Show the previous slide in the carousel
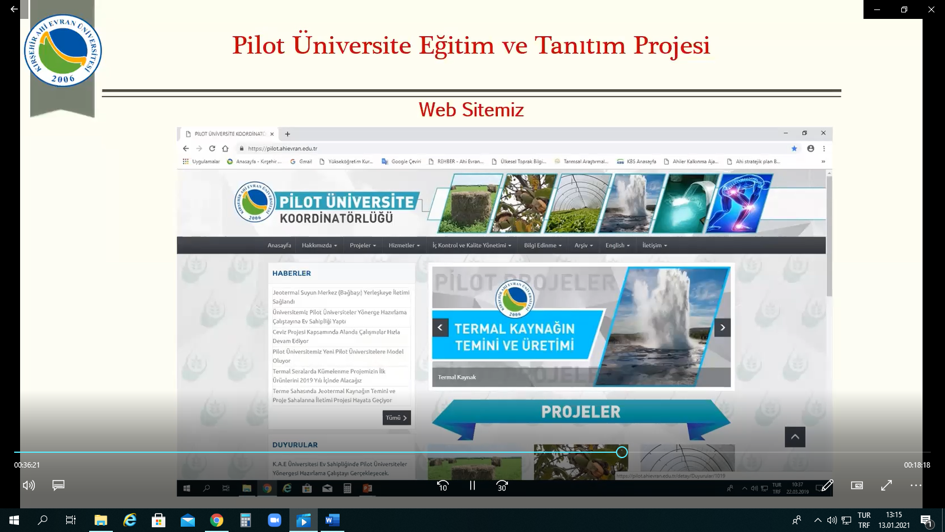 coord(440,328)
